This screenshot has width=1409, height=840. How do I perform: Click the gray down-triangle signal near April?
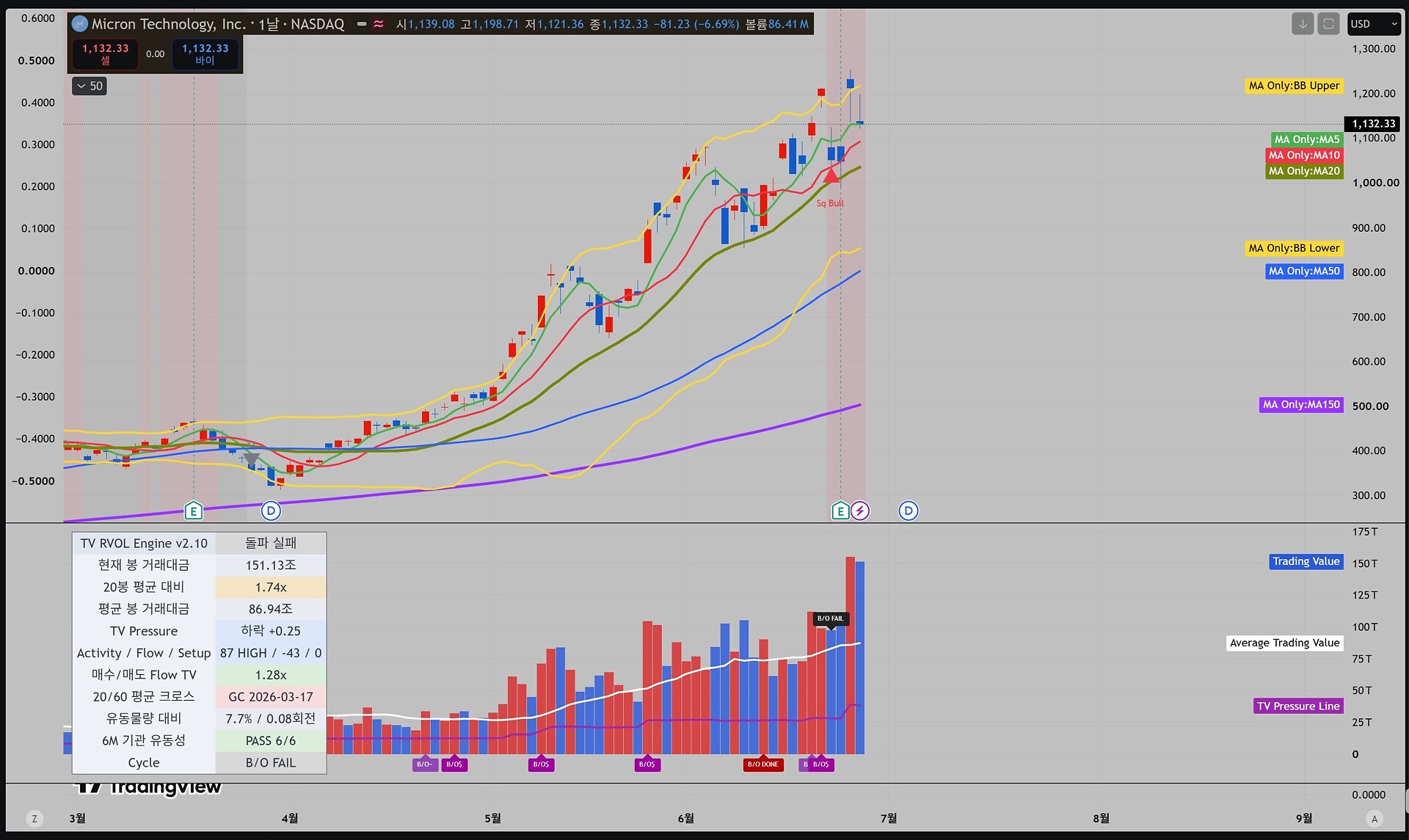pyautogui.click(x=251, y=460)
